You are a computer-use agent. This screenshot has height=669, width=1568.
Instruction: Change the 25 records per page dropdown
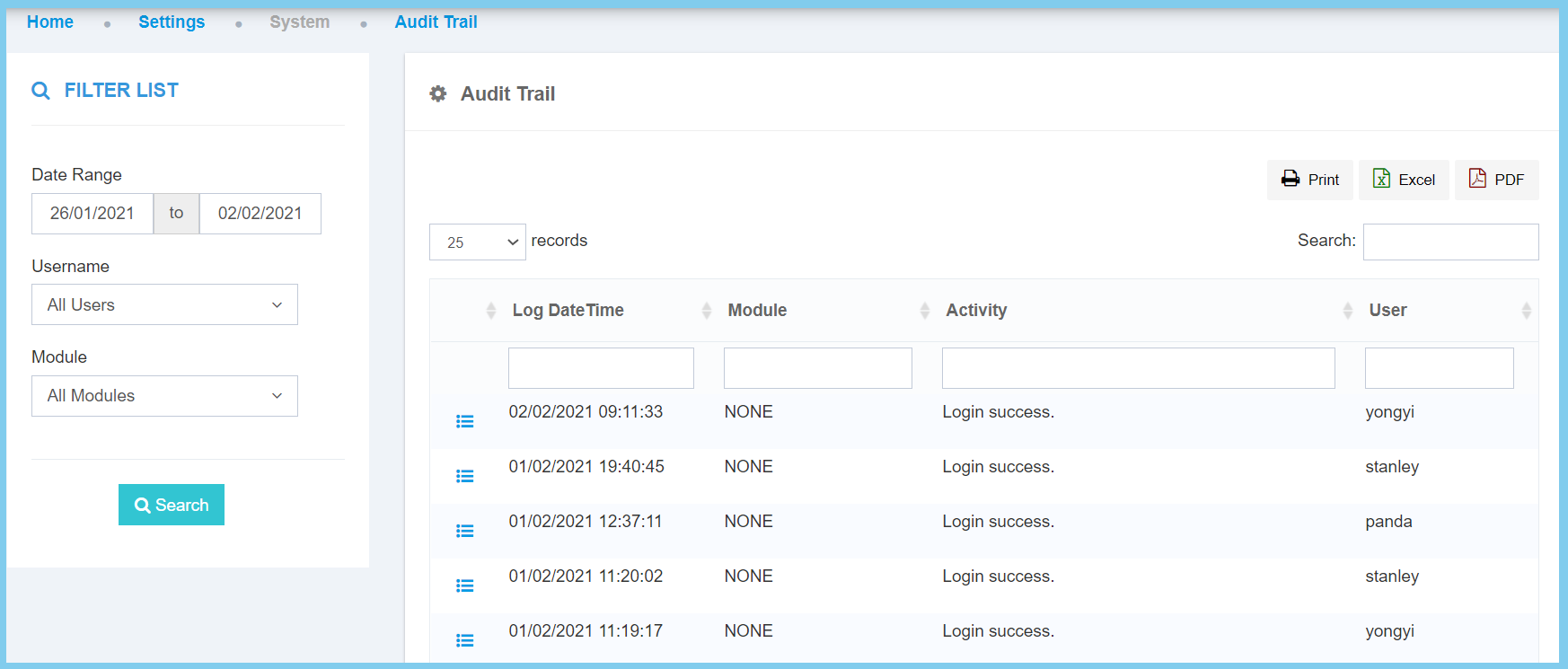[x=477, y=242]
